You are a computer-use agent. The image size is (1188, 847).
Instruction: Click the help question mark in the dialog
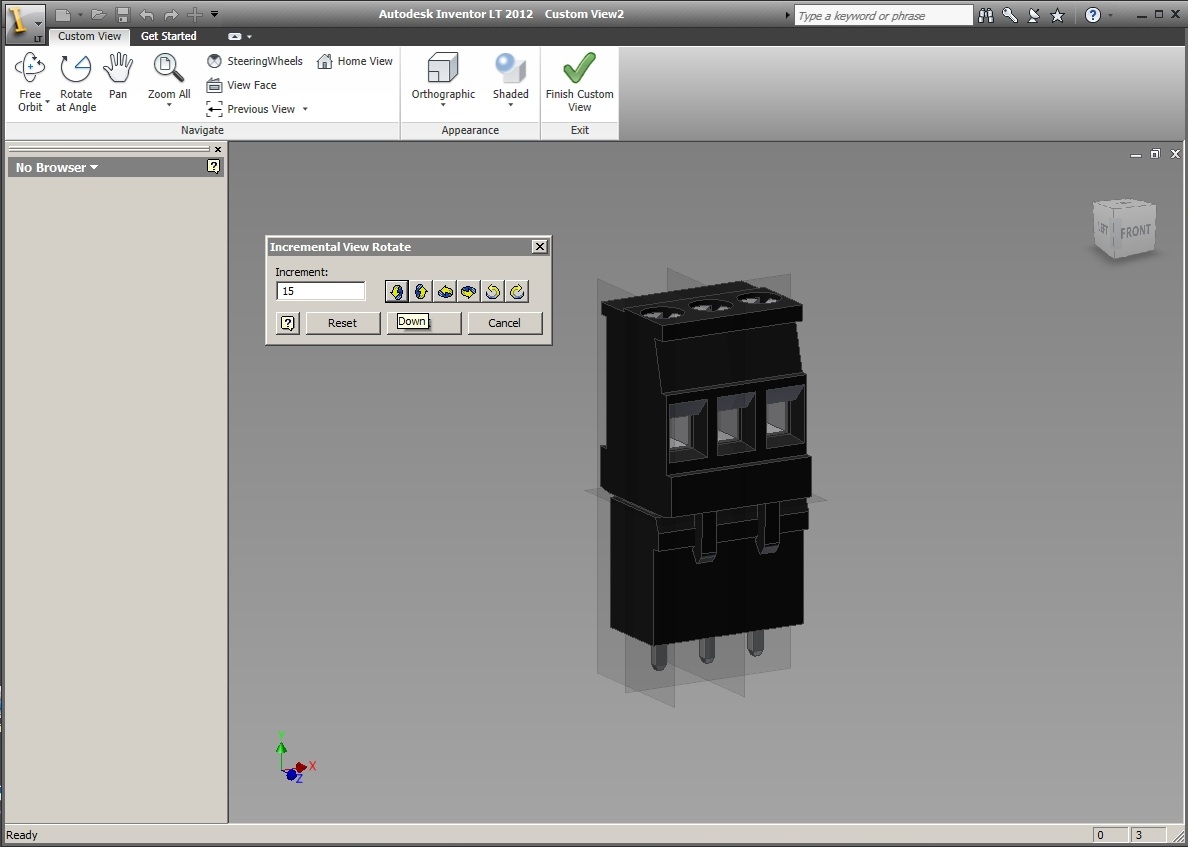[x=288, y=322]
